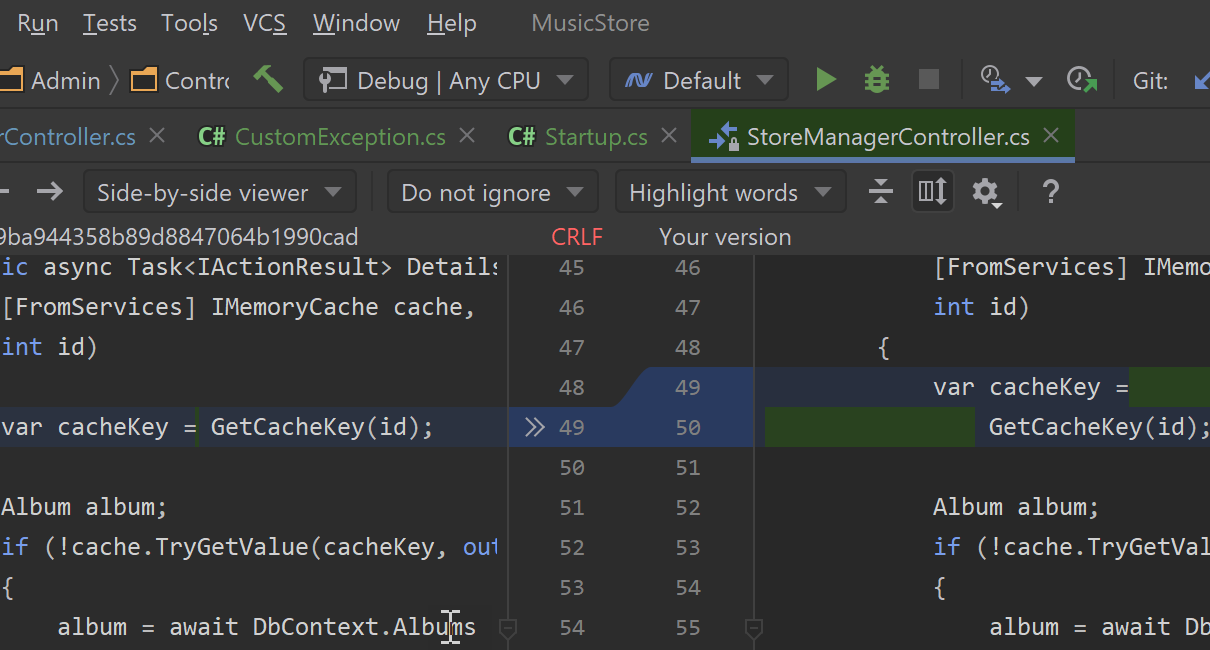Click the Stop square button
The image size is (1210, 650).
point(928,80)
